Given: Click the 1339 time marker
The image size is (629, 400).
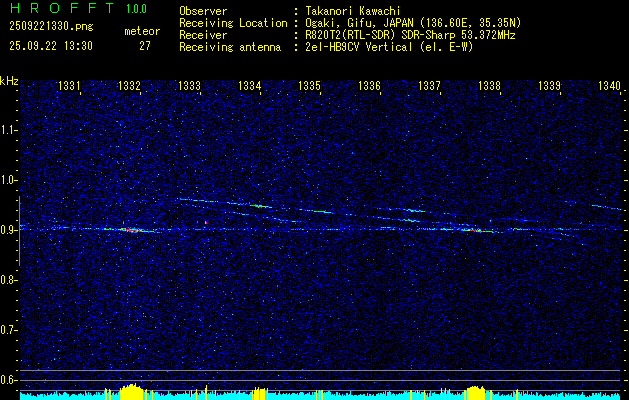Looking at the screenshot, I should 549,85.
